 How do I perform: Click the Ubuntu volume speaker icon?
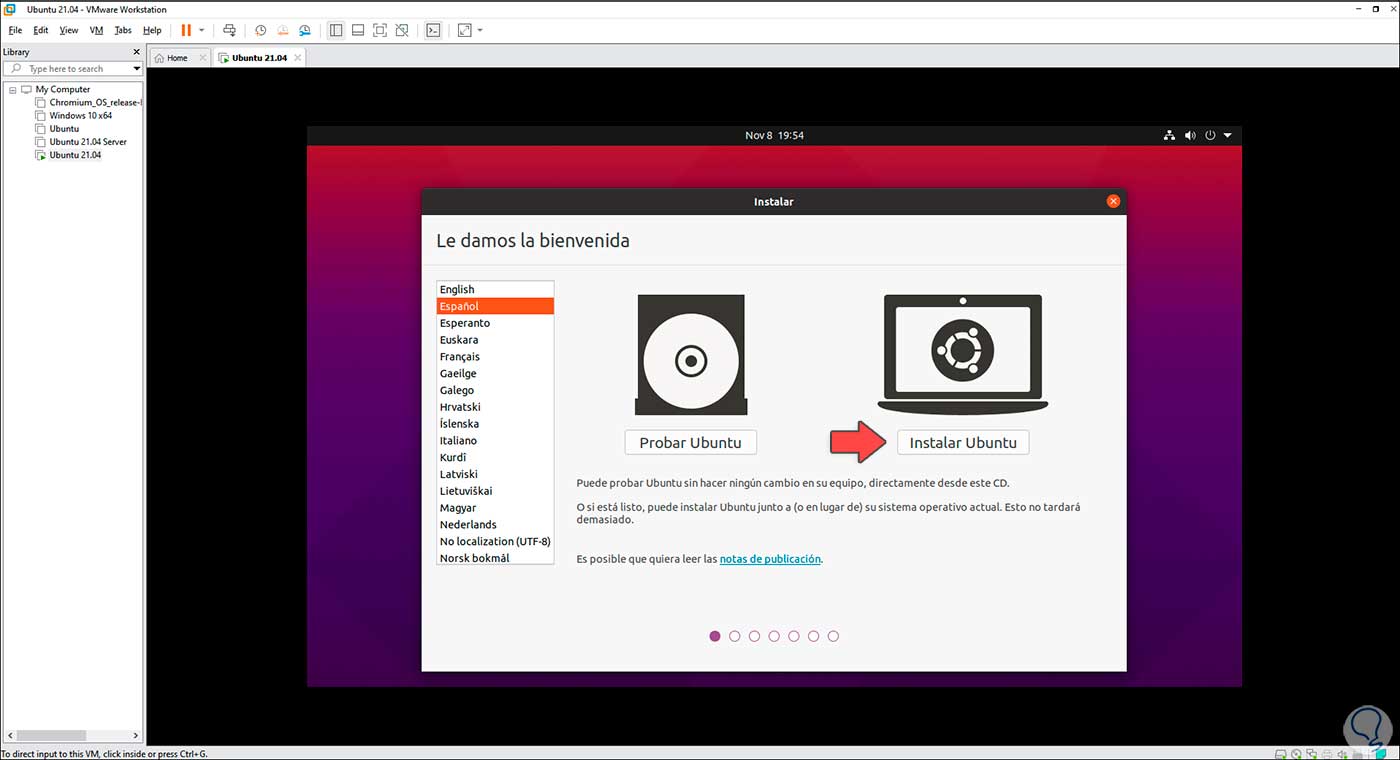pos(1190,135)
